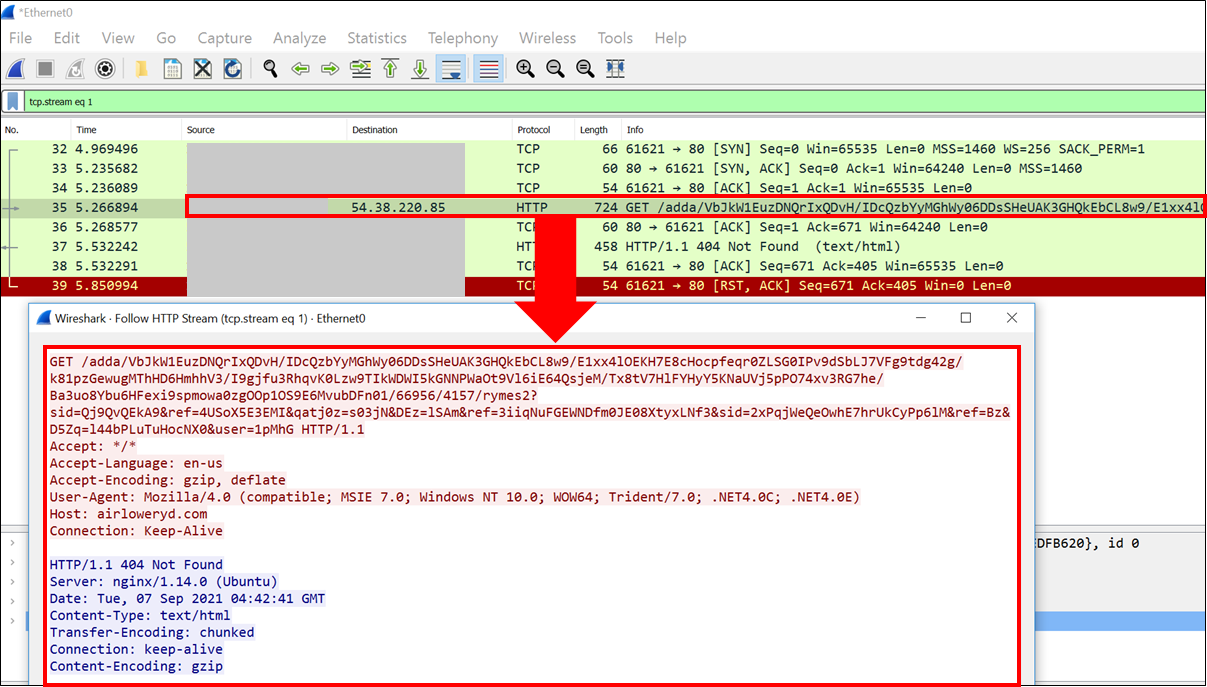
Task: Click the stop capture square icon
Action: tap(45, 69)
